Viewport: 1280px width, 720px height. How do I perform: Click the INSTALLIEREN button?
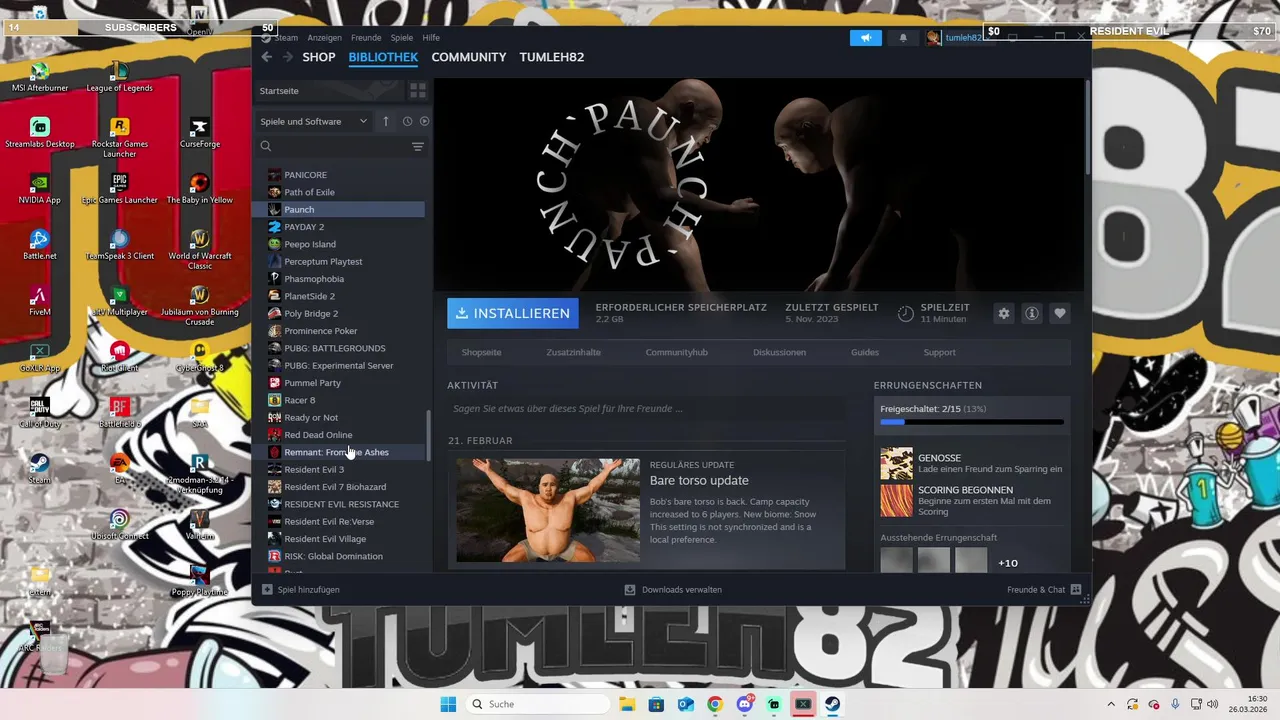[x=512, y=313]
